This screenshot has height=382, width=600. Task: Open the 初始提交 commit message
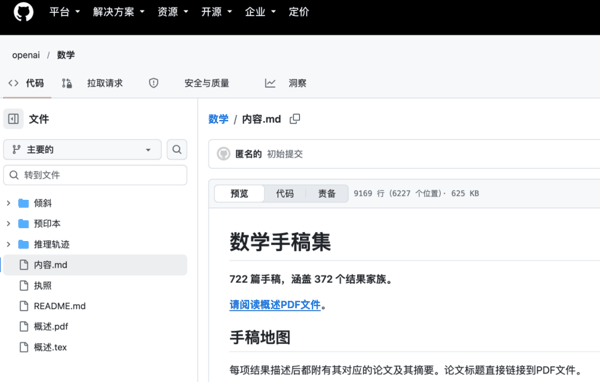(x=285, y=154)
